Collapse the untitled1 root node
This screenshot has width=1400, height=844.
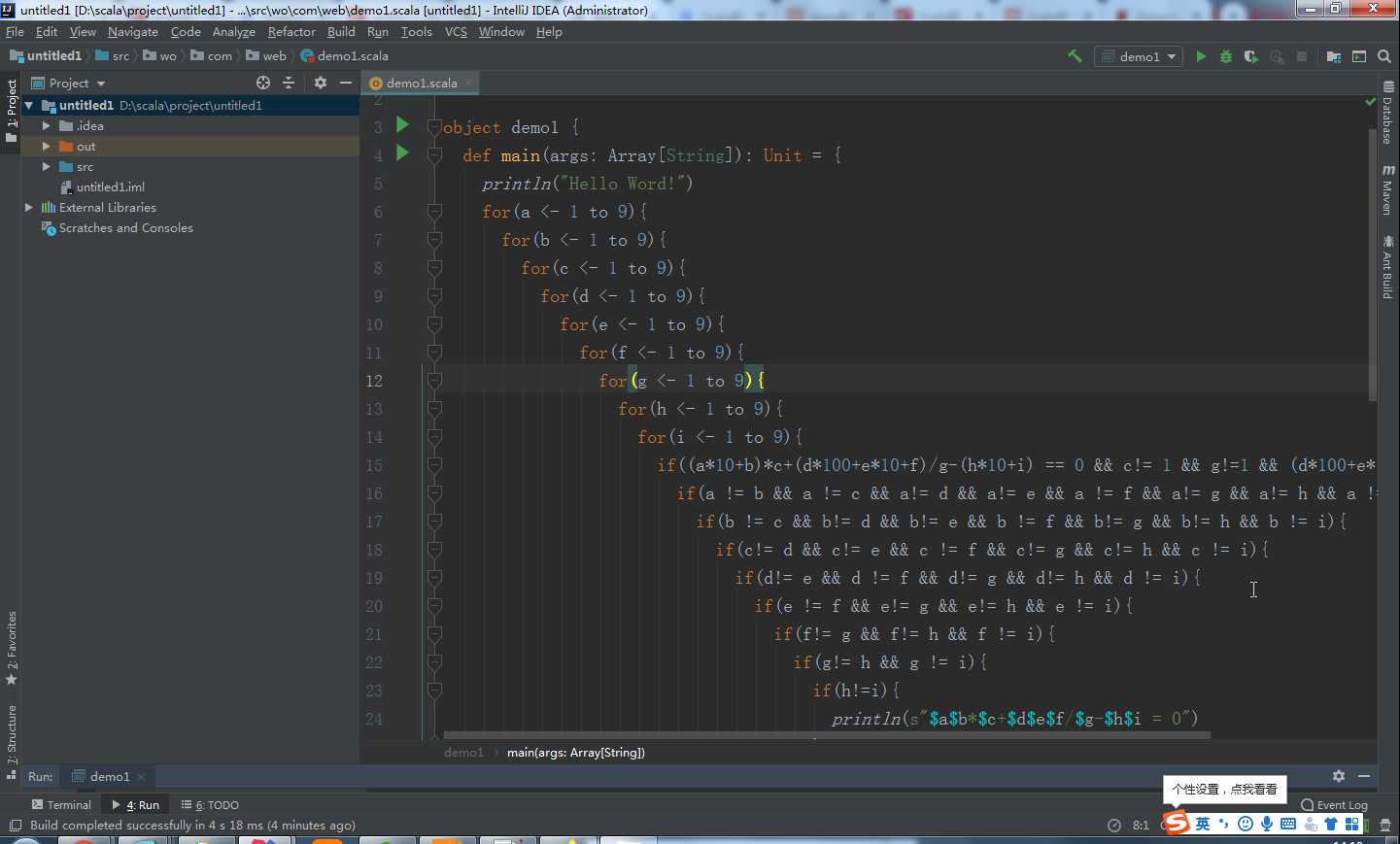(x=29, y=105)
